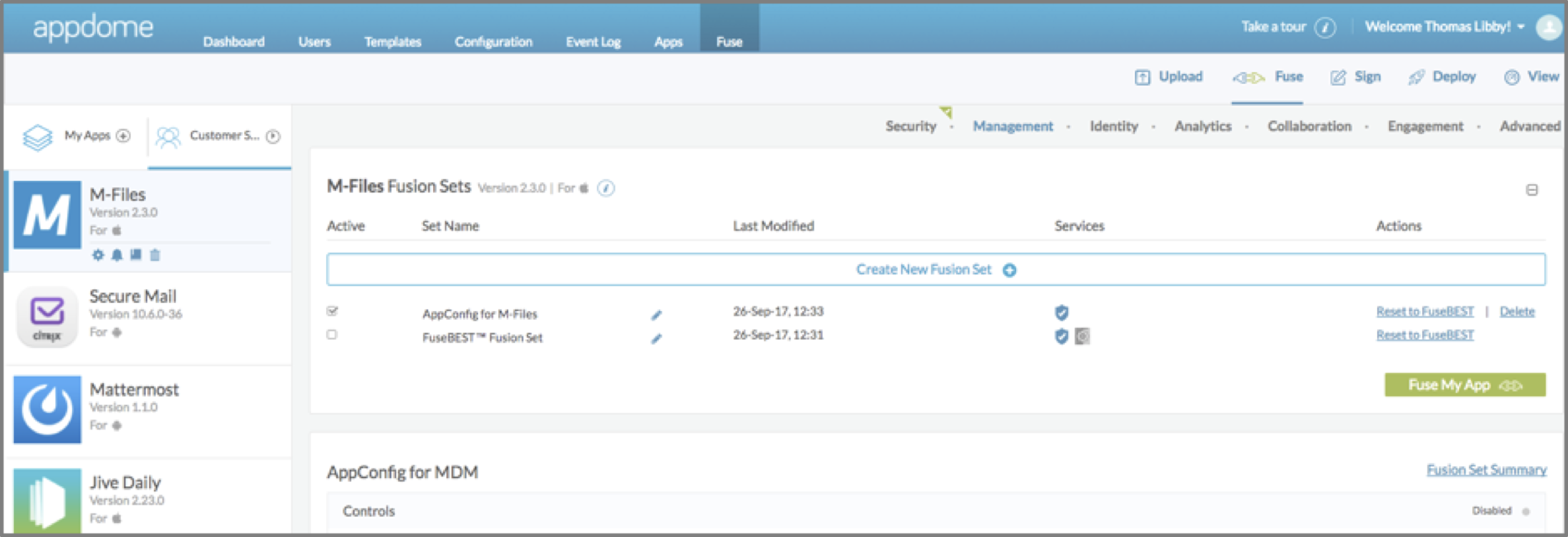Click FuseBEST Fusion Set gray service icon

tap(1082, 336)
